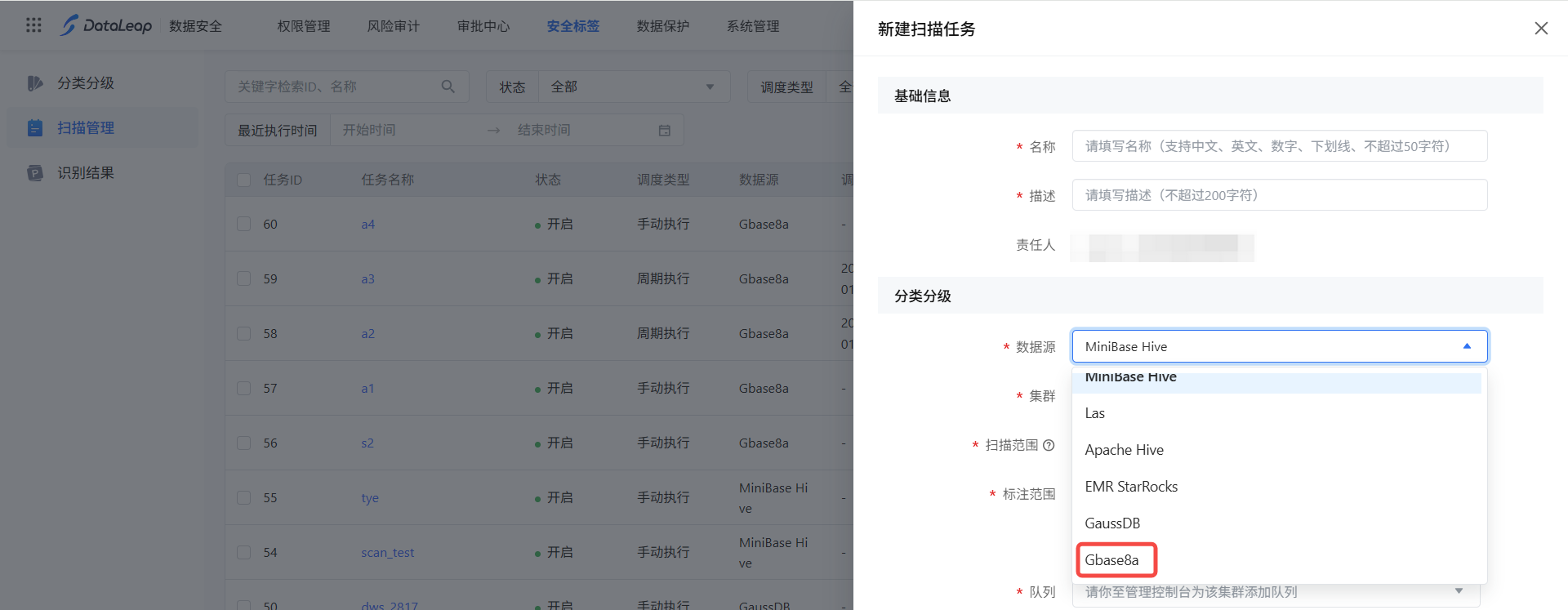Open task a1 link

click(x=367, y=388)
